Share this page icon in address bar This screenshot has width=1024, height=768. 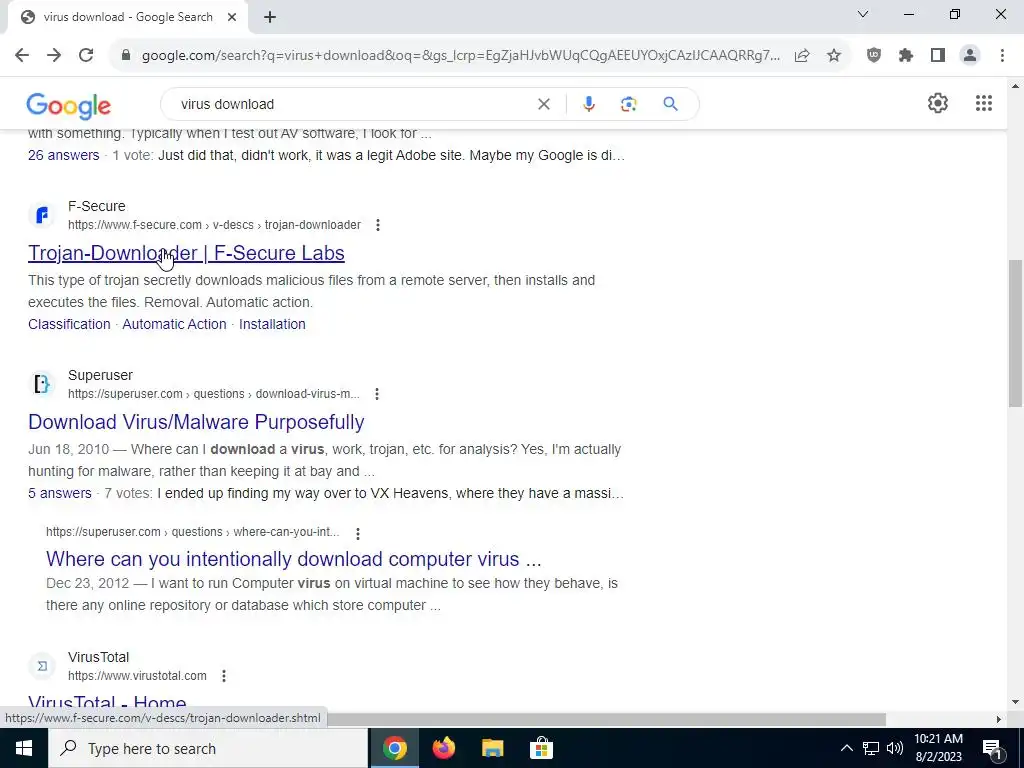(802, 56)
